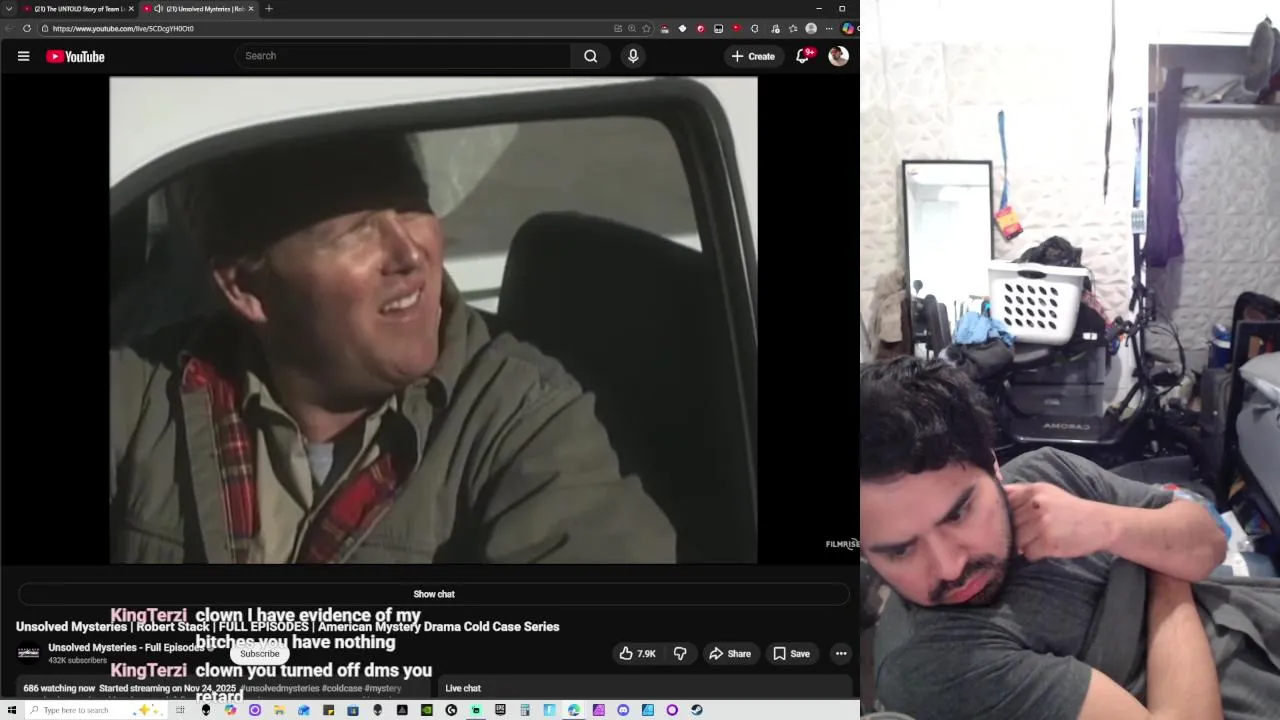Open the tab search chevron in browser
Image resolution: width=1280 pixels, height=720 pixels.
[x=8, y=8]
